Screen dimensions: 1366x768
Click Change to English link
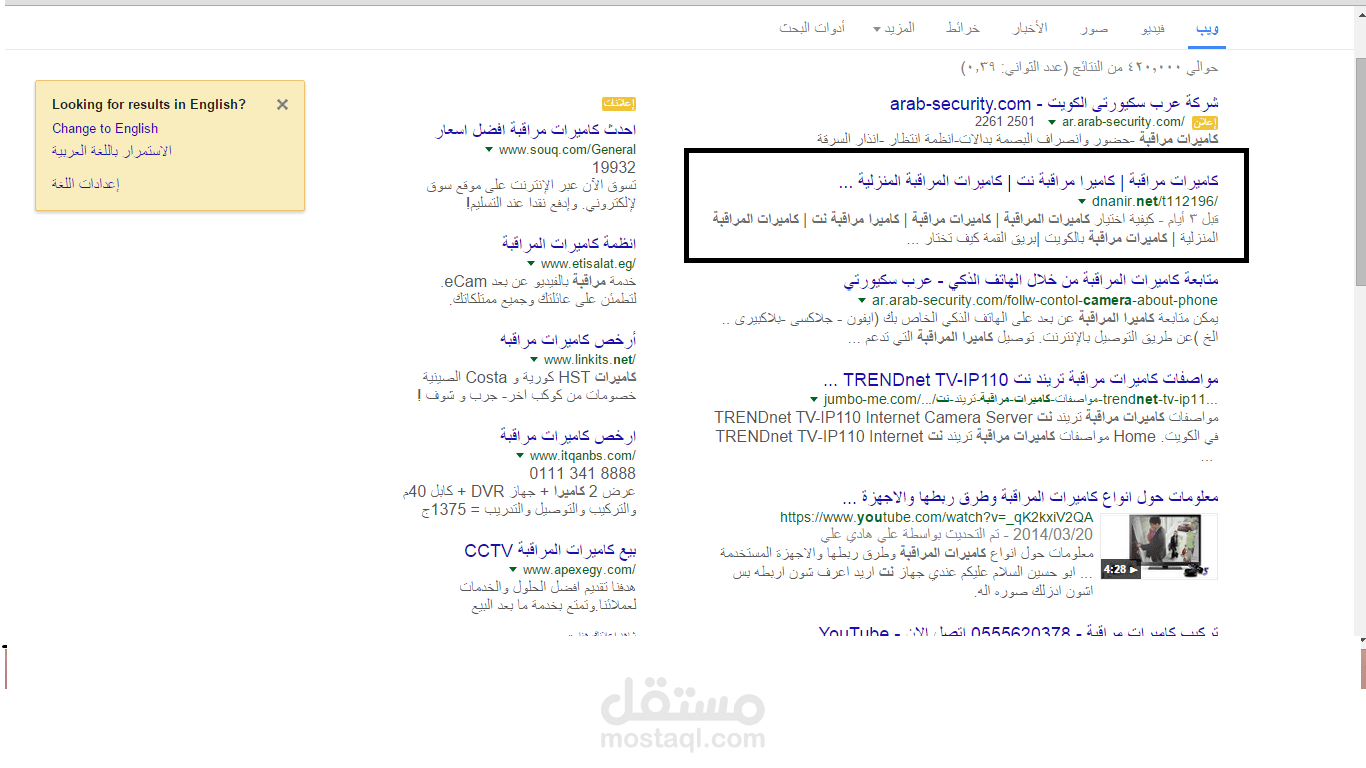[x=105, y=128]
